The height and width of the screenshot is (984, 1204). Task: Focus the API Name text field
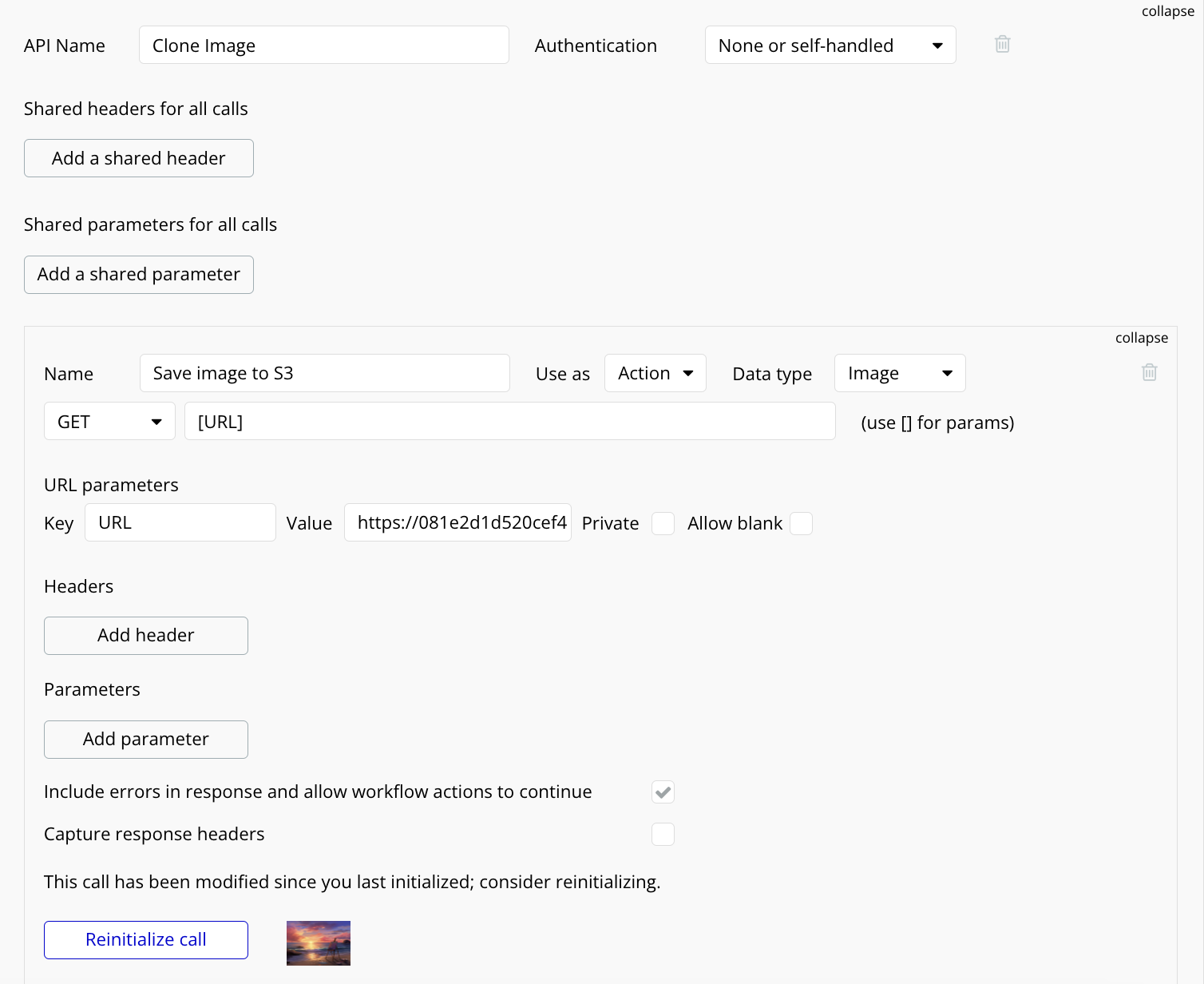coord(323,46)
